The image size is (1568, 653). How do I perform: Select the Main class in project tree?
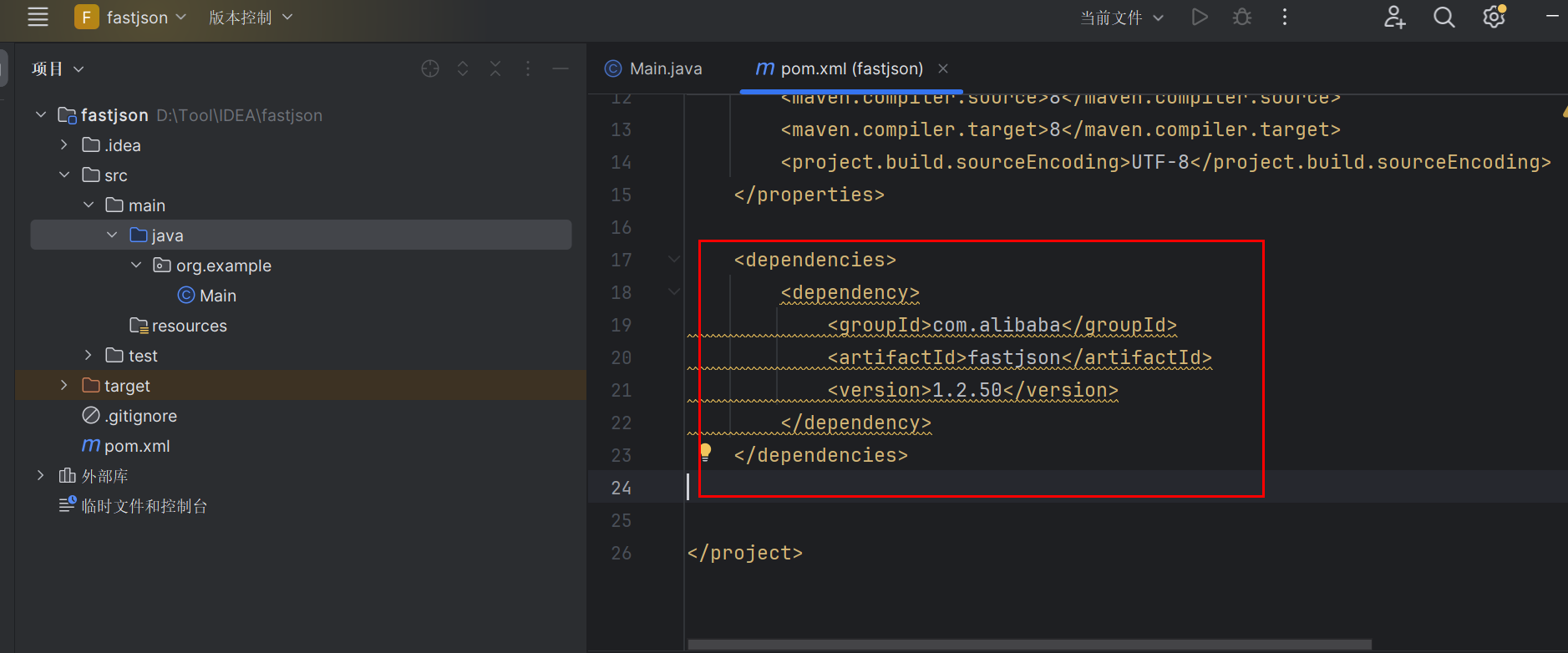point(207,296)
